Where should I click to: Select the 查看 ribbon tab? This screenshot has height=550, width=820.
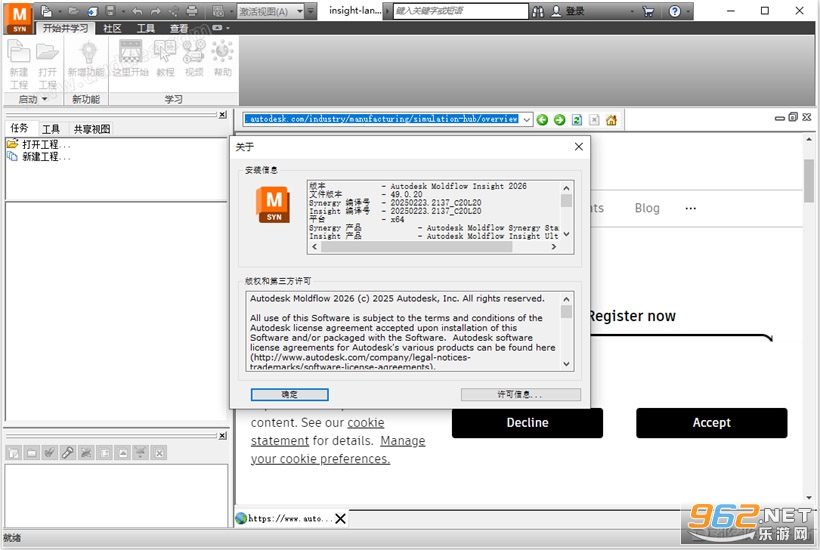179,28
